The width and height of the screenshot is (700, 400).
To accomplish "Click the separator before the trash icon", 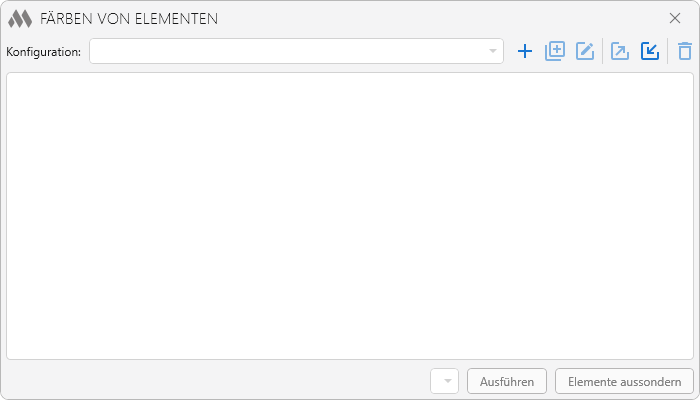I will click(x=667, y=51).
